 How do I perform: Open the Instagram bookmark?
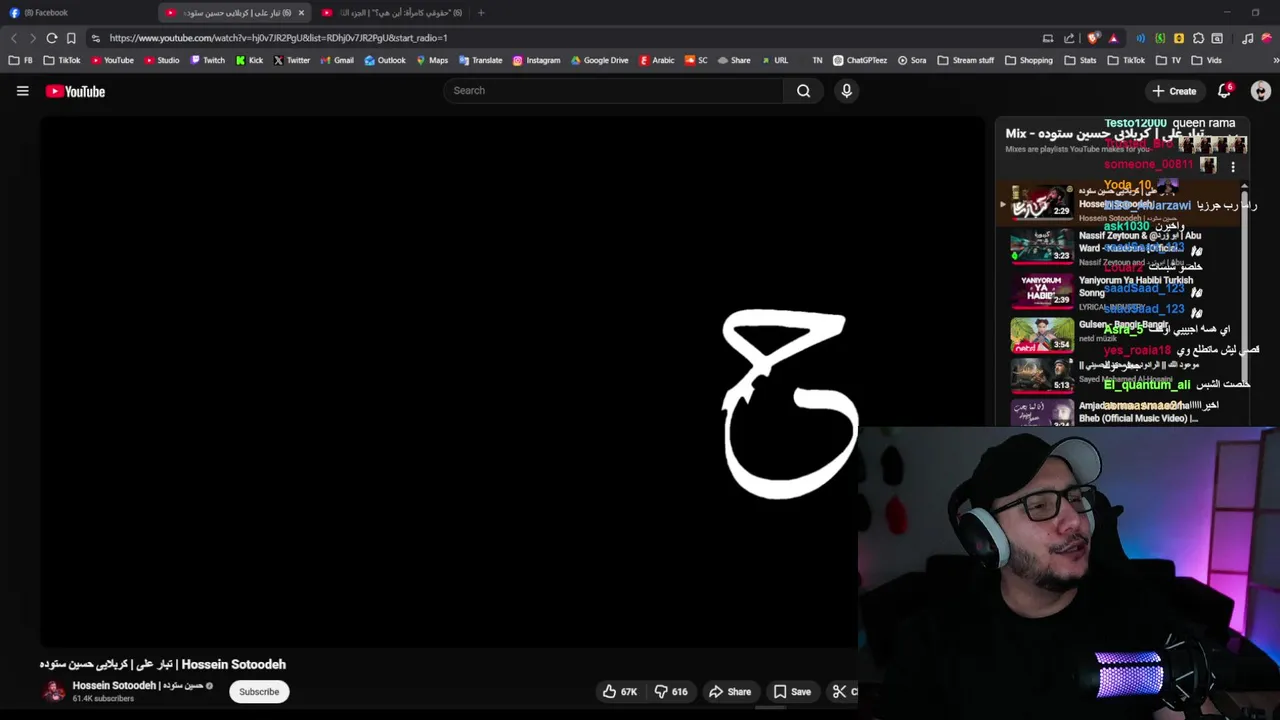tap(536, 60)
